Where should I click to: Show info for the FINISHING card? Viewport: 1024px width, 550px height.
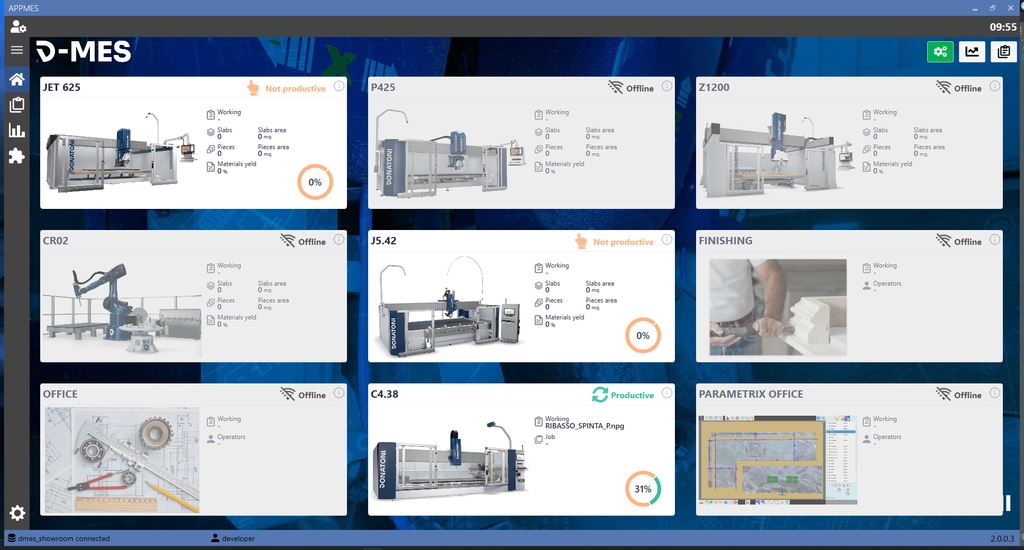[x=995, y=240]
